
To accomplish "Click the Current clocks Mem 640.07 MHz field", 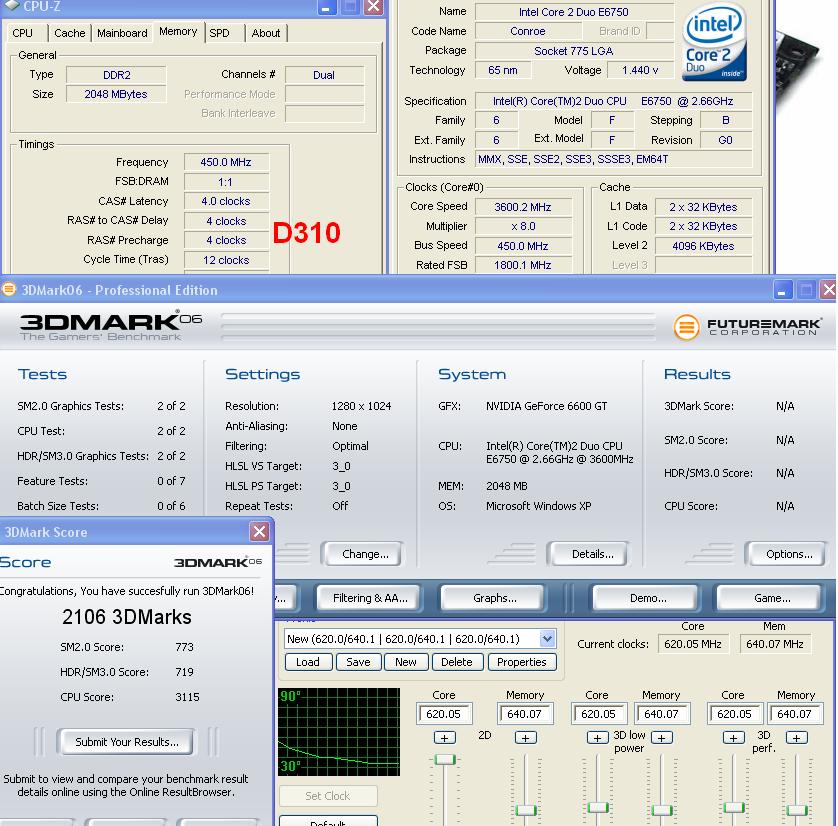I will coord(775,644).
